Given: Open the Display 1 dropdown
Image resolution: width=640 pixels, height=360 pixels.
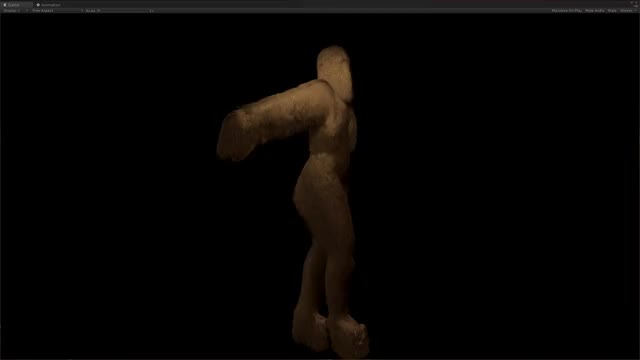Looking at the screenshot, I should click(x=16, y=11).
